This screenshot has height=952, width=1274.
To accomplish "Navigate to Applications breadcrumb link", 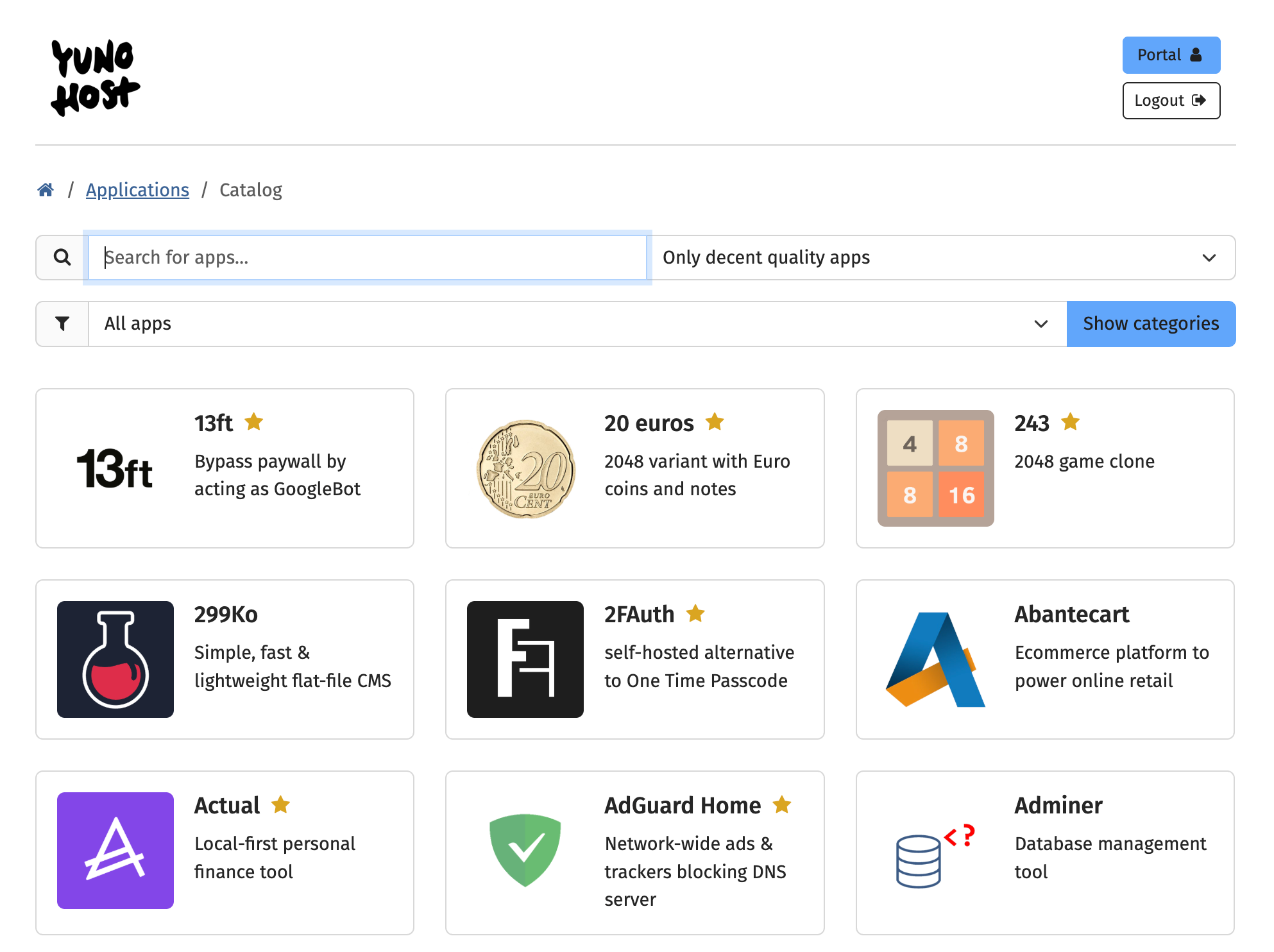I will tap(137, 190).
